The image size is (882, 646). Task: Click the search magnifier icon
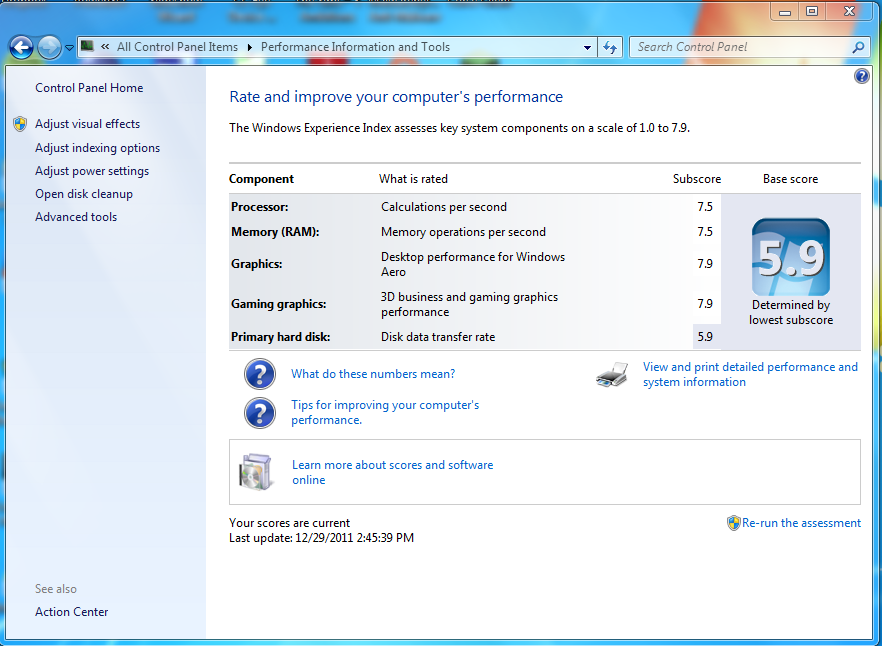tap(858, 47)
